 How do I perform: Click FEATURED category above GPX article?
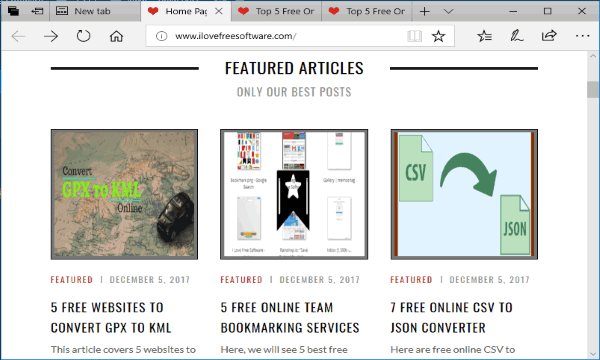[72, 280]
